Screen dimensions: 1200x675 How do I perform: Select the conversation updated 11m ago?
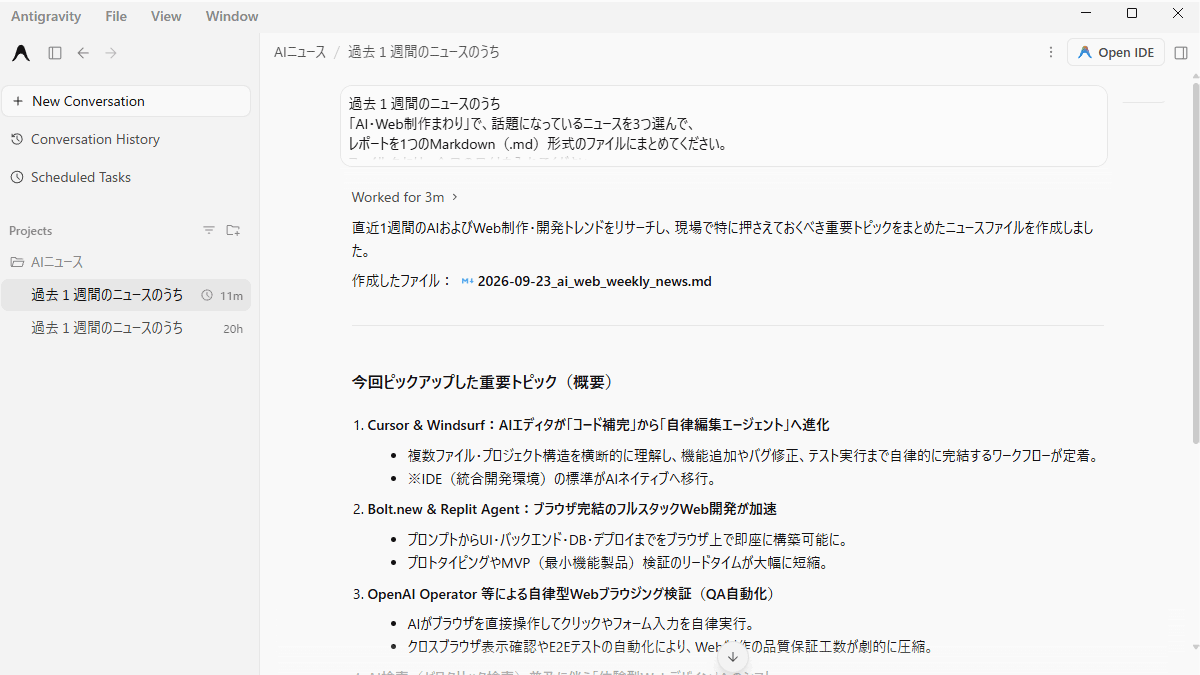(126, 295)
